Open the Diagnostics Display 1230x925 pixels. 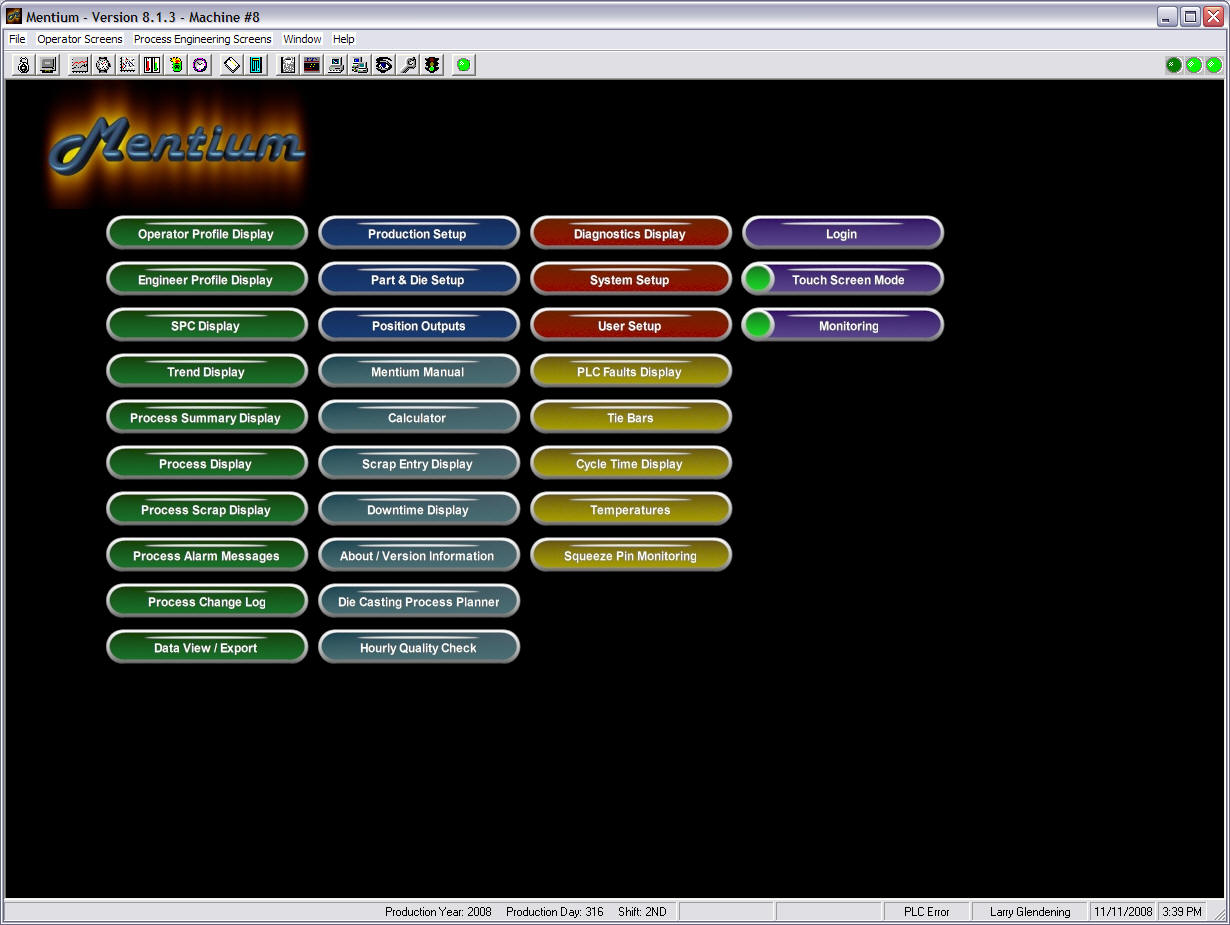coord(631,233)
